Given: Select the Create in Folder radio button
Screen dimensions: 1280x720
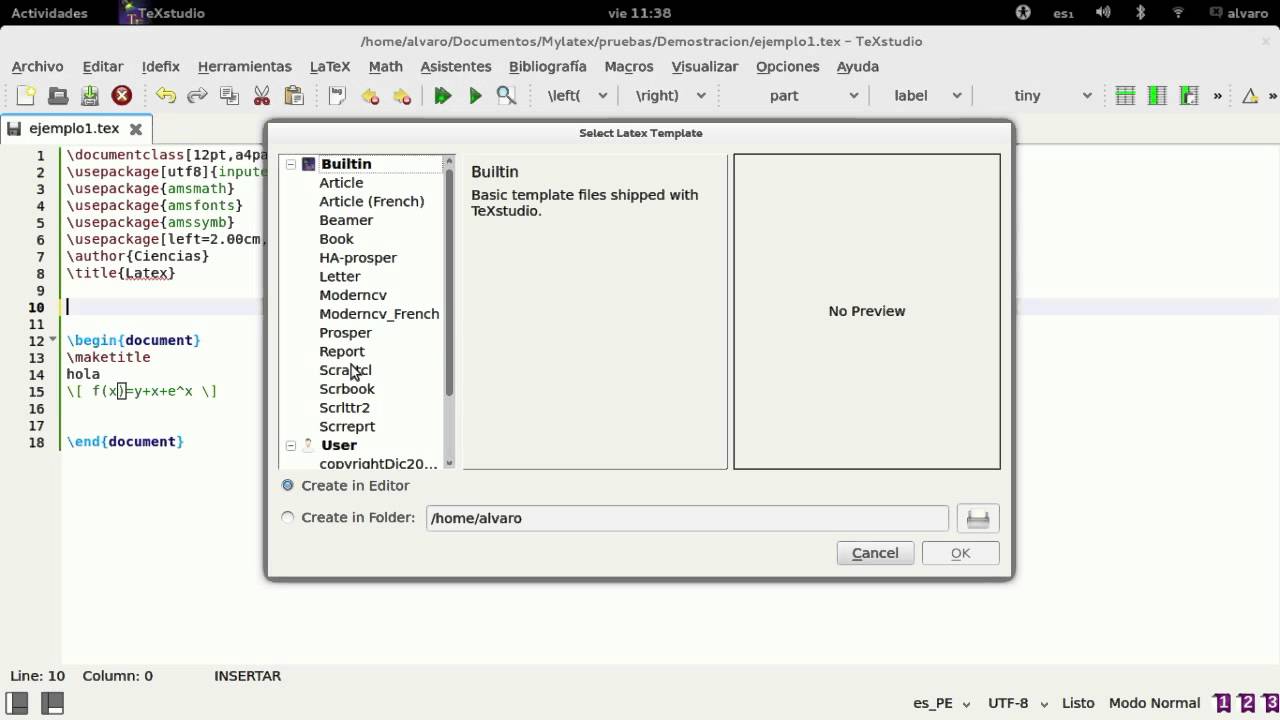Looking at the screenshot, I should click(x=288, y=518).
